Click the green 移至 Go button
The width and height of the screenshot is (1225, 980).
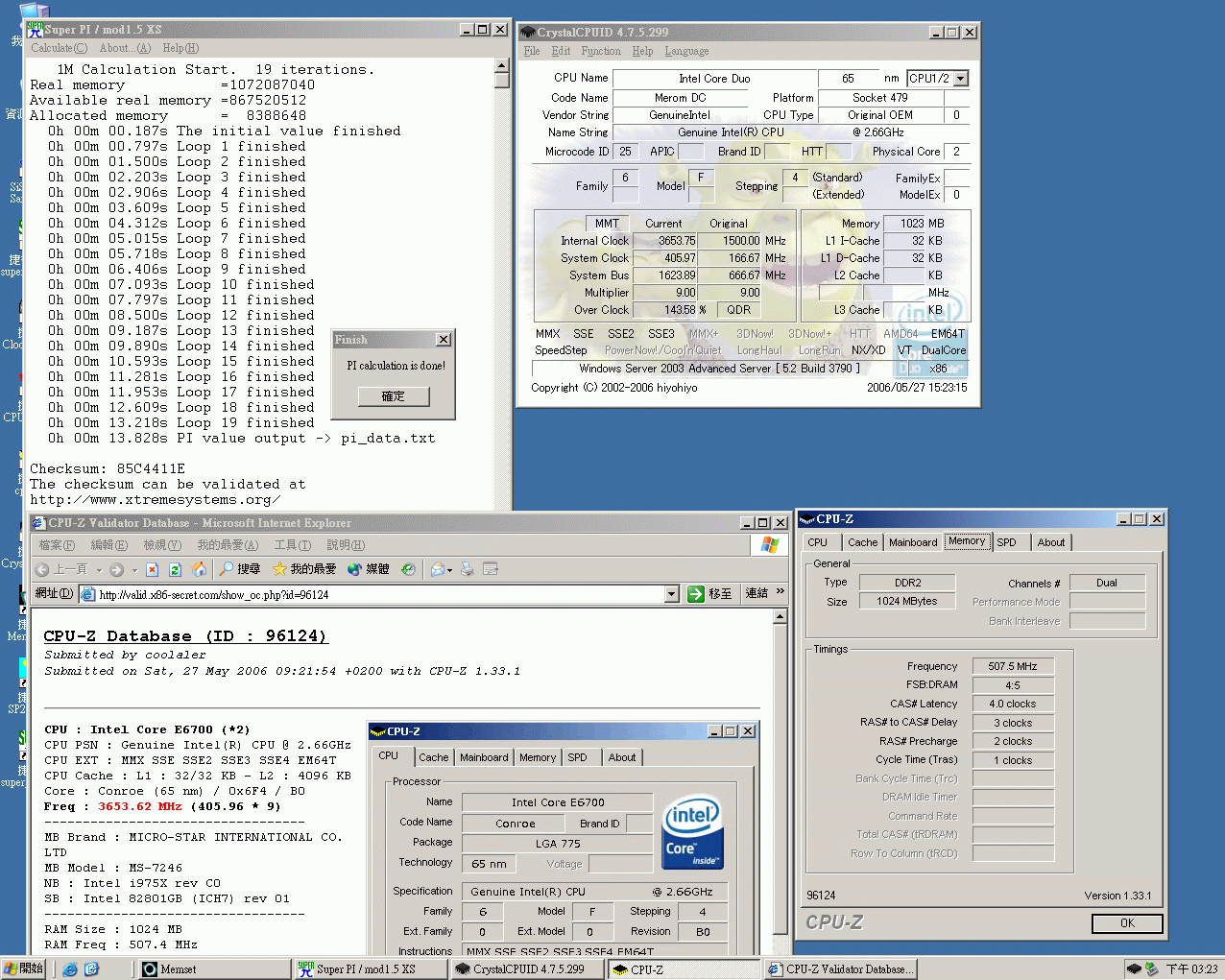pos(710,594)
